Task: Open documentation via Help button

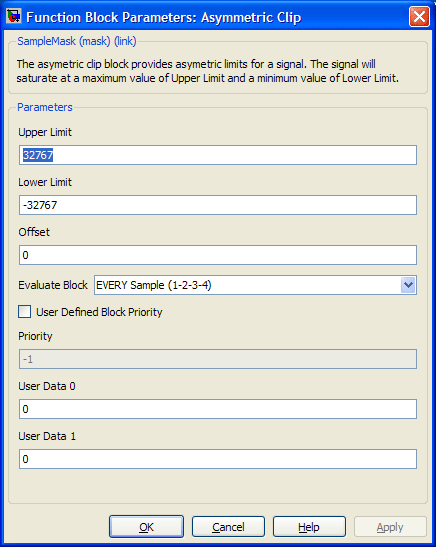Action: [x=309, y=527]
